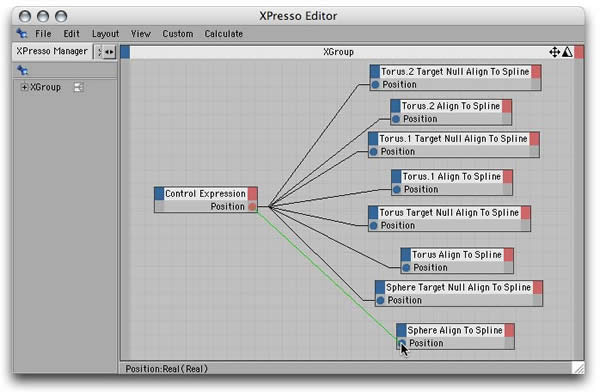Viewport: 600px width, 392px height.
Task: Click the left-right arrows tab scroller
Action: click(x=109, y=52)
